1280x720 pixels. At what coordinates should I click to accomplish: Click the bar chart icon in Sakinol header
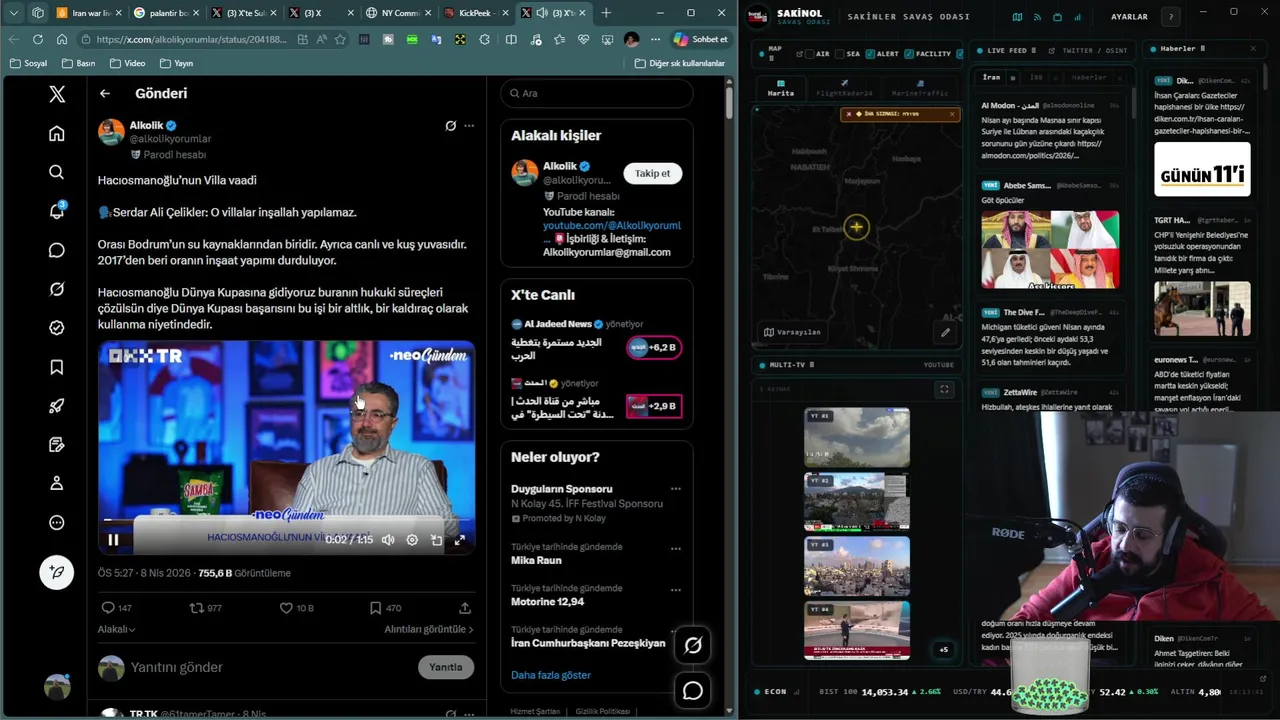[x=1078, y=17]
